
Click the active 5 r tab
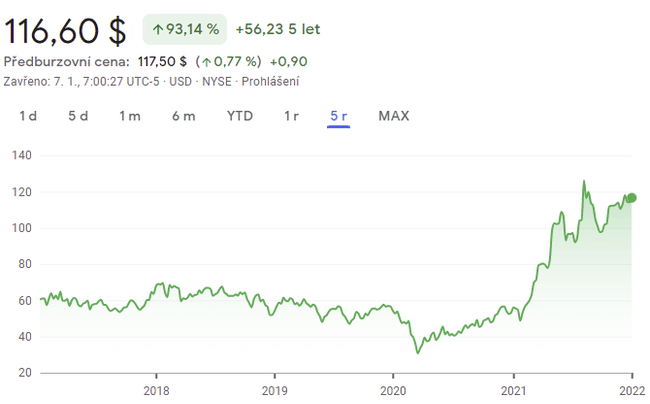[338, 116]
